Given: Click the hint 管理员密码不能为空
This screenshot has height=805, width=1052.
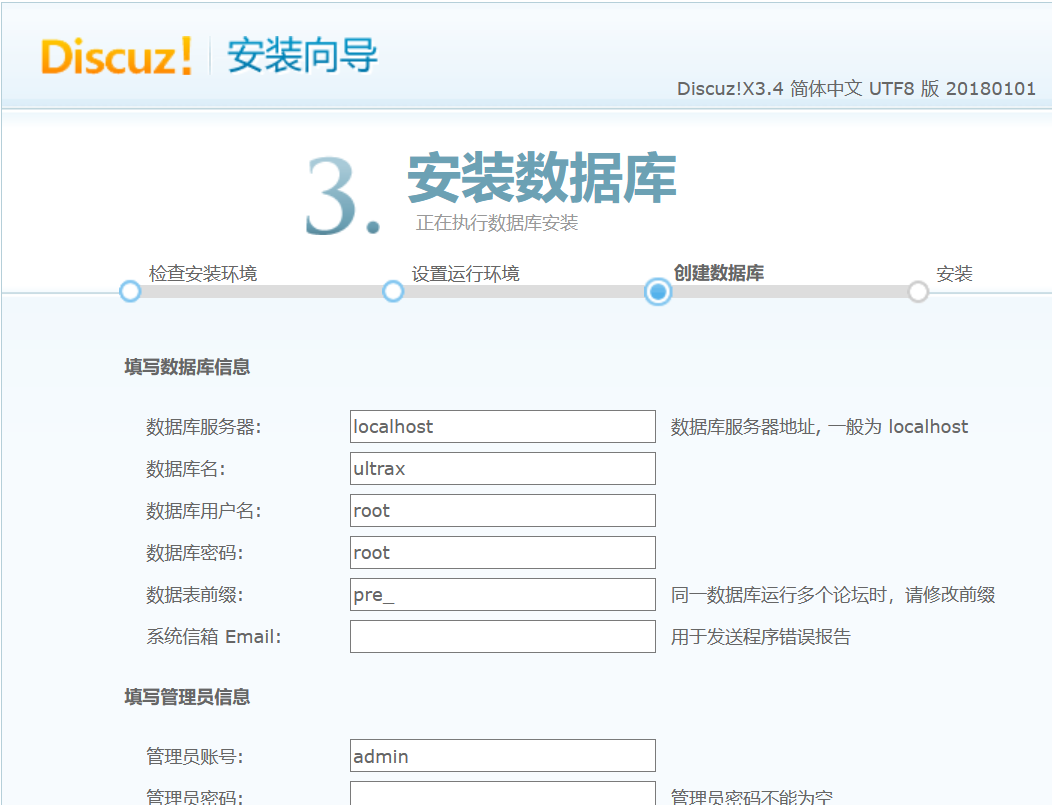Looking at the screenshot, I should (751, 796).
